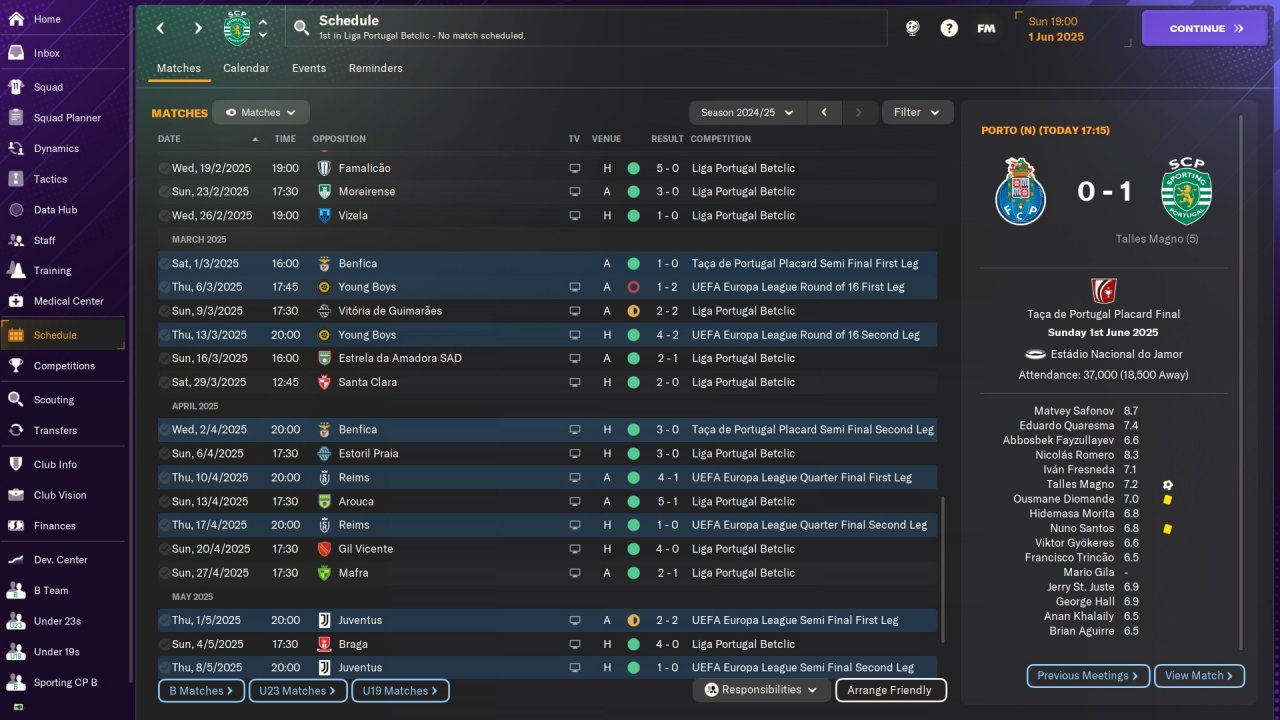Click the FM logo menu icon
1280x720 pixels.
click(986, 28)
